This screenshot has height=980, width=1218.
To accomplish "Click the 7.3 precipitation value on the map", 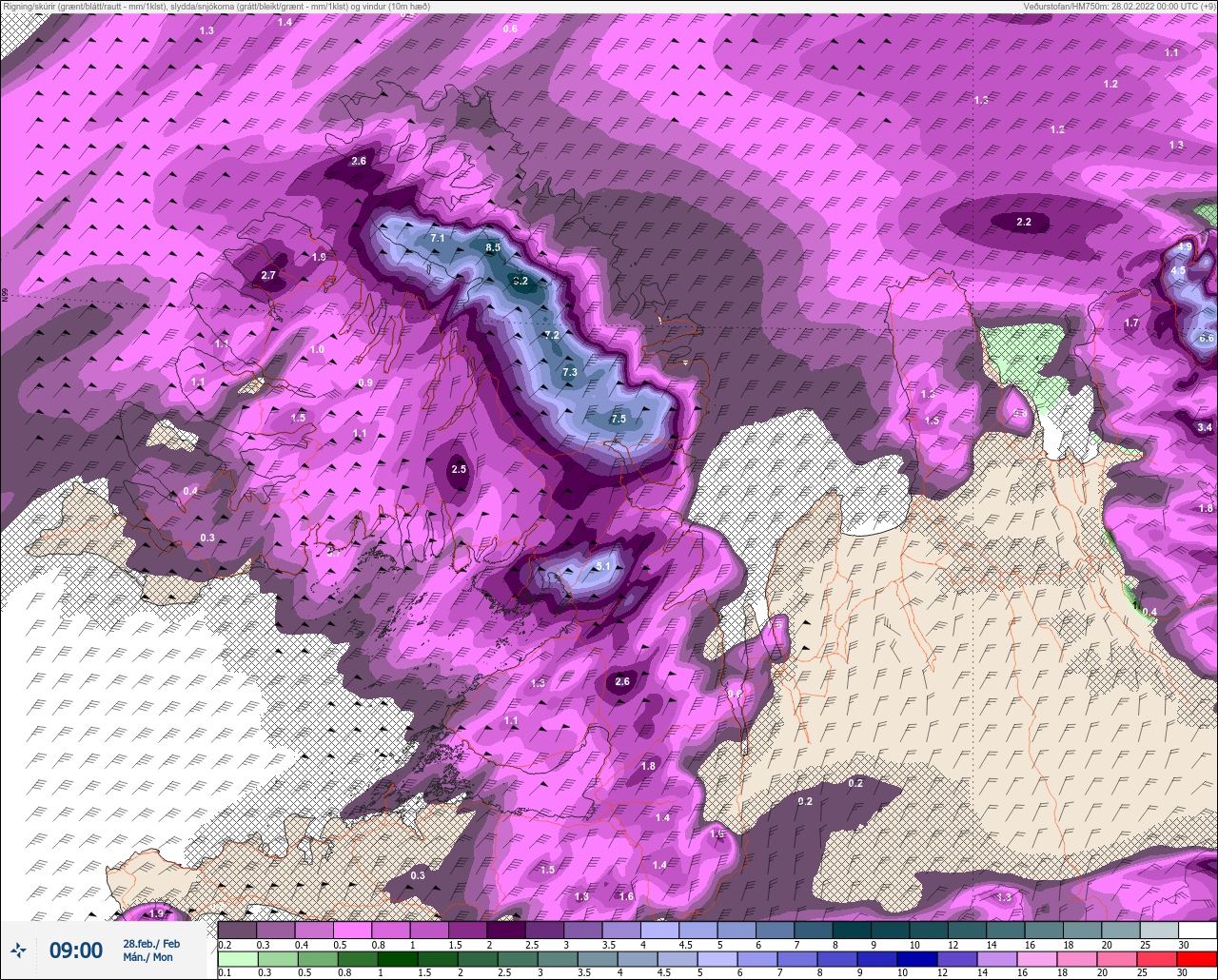I will (570, 372).
